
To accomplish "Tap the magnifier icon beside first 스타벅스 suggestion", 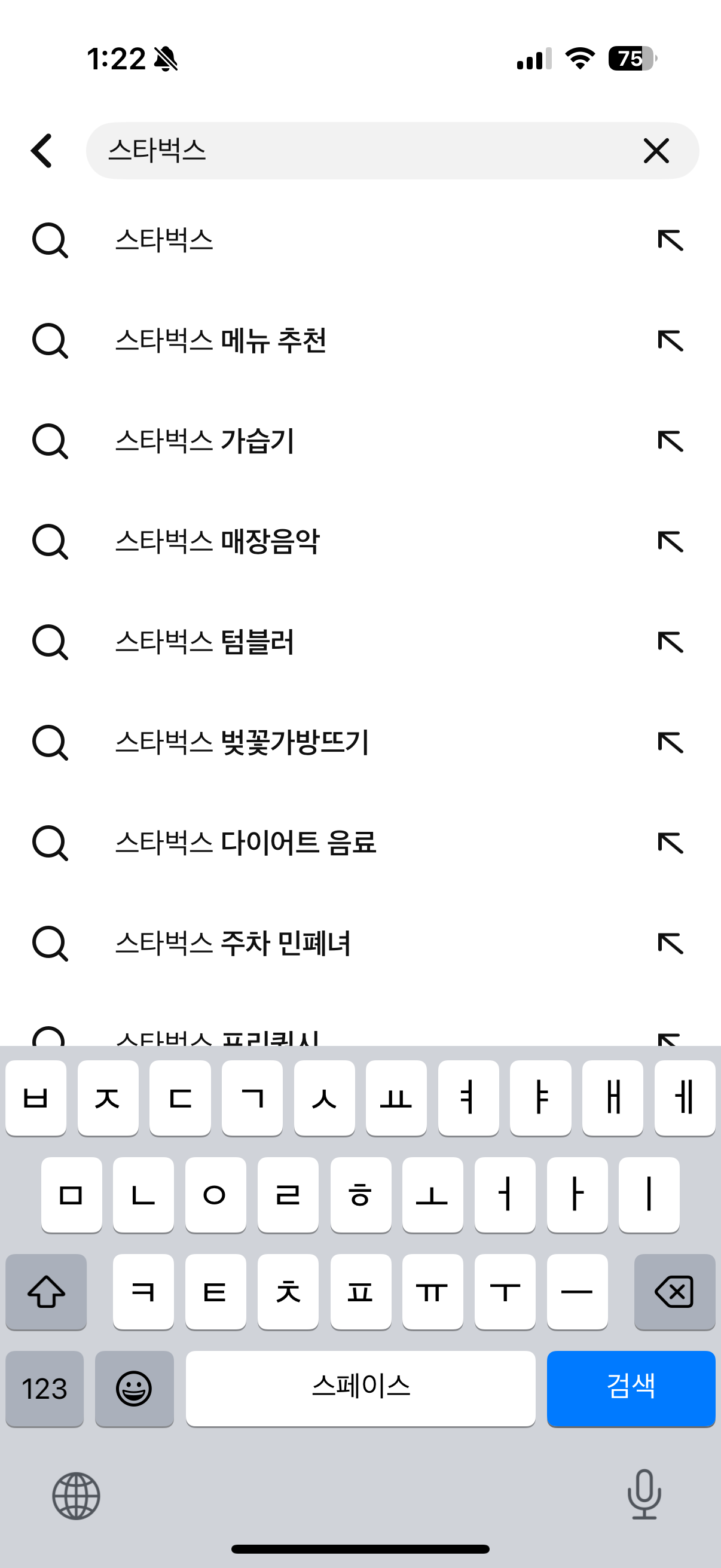I will [50, 240].
